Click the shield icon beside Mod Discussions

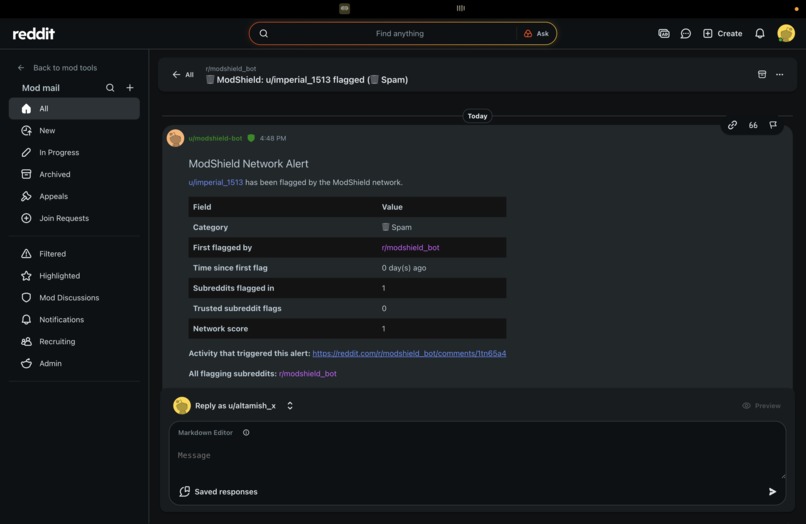click(x=26, y=297)
